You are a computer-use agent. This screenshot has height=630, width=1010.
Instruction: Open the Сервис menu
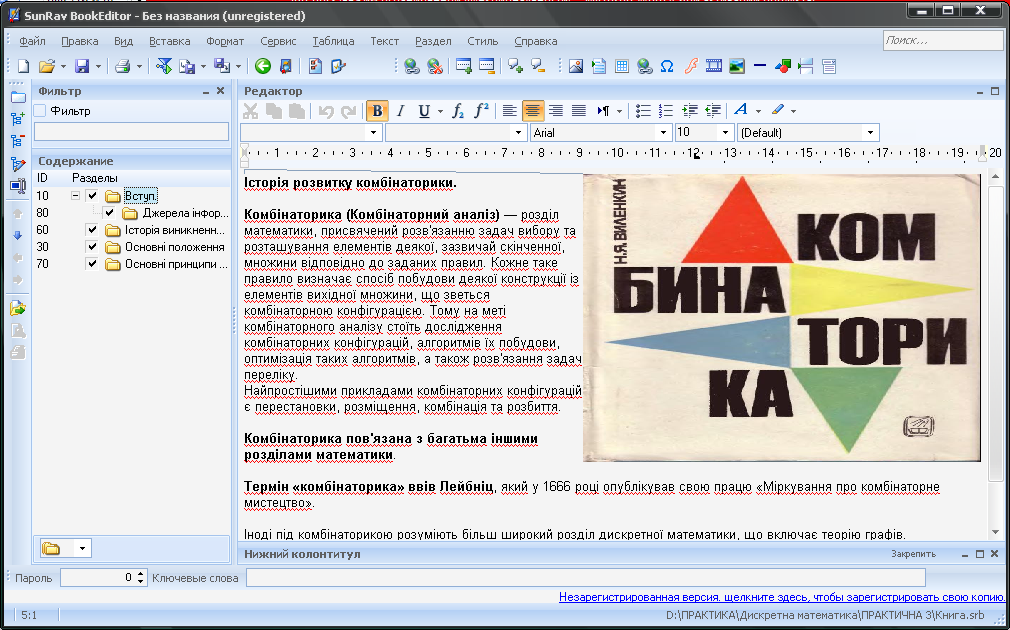278,41
